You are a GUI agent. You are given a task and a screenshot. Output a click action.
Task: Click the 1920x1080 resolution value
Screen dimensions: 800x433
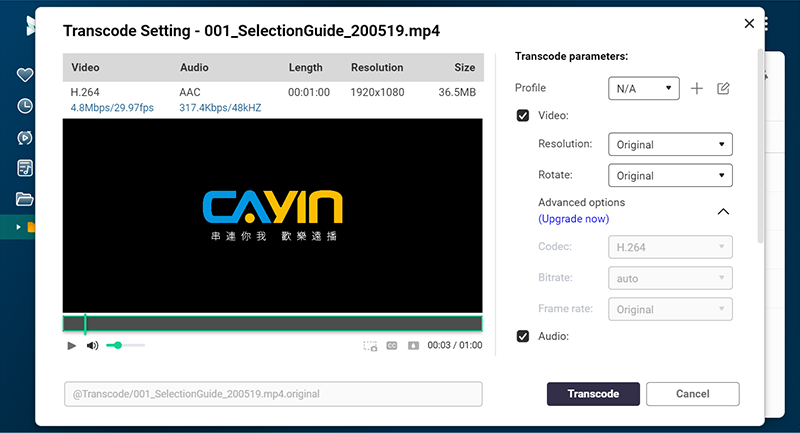pos(377,92)
